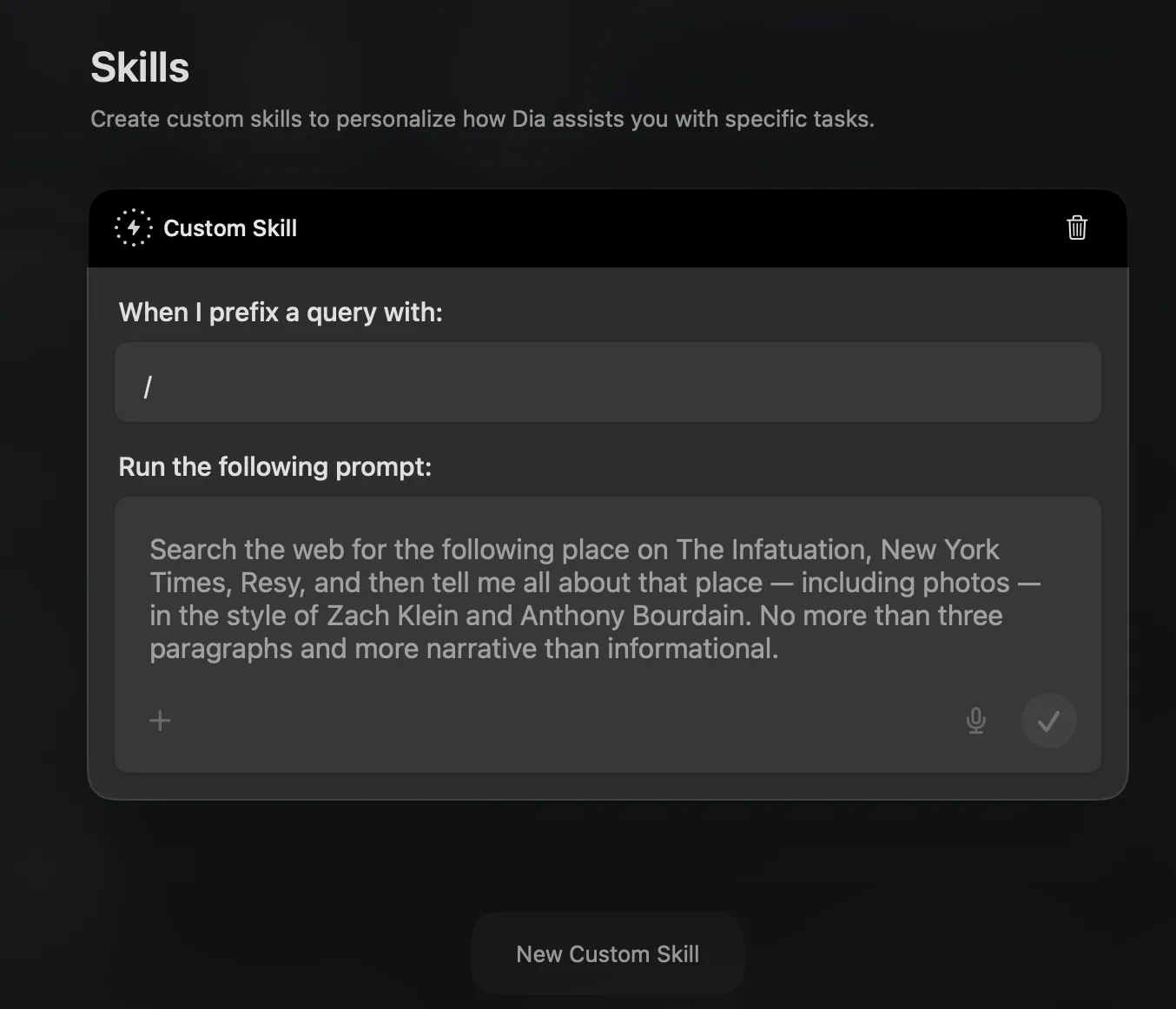The image size is (1176, 1009).
Task: Click the plus icon in prompt box
Action: click(x=160, y=721)
